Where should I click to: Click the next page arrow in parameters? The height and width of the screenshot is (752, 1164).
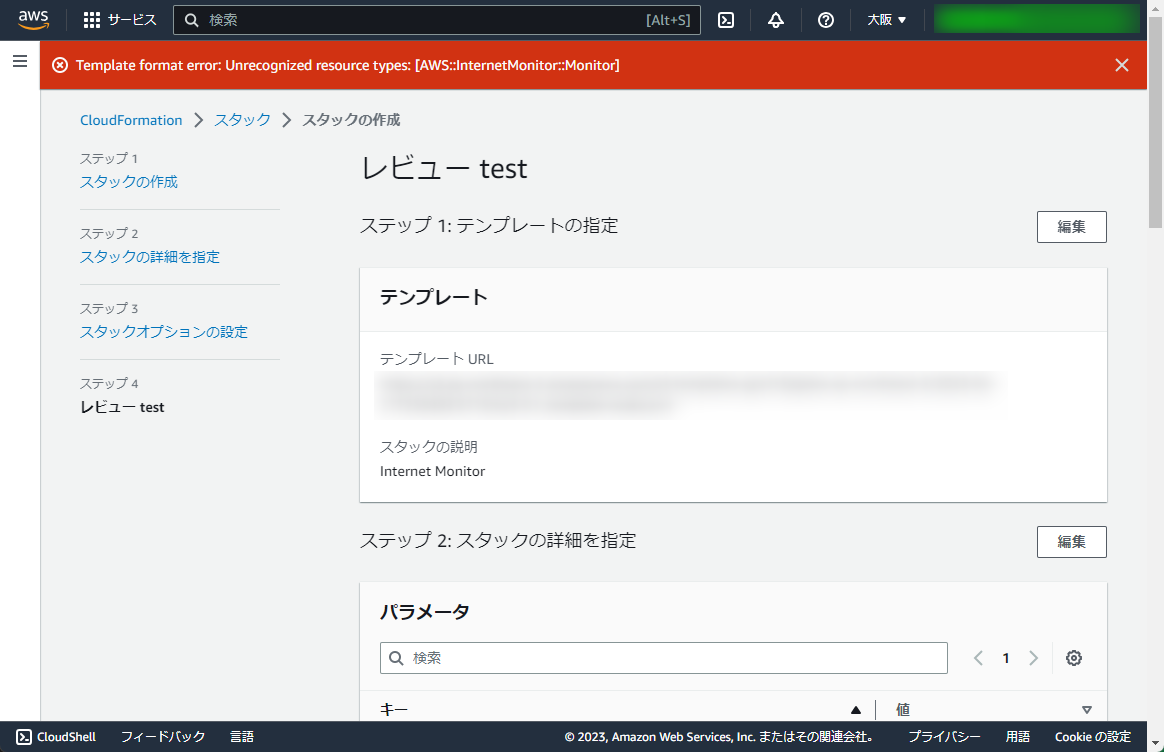(1034, 658)
